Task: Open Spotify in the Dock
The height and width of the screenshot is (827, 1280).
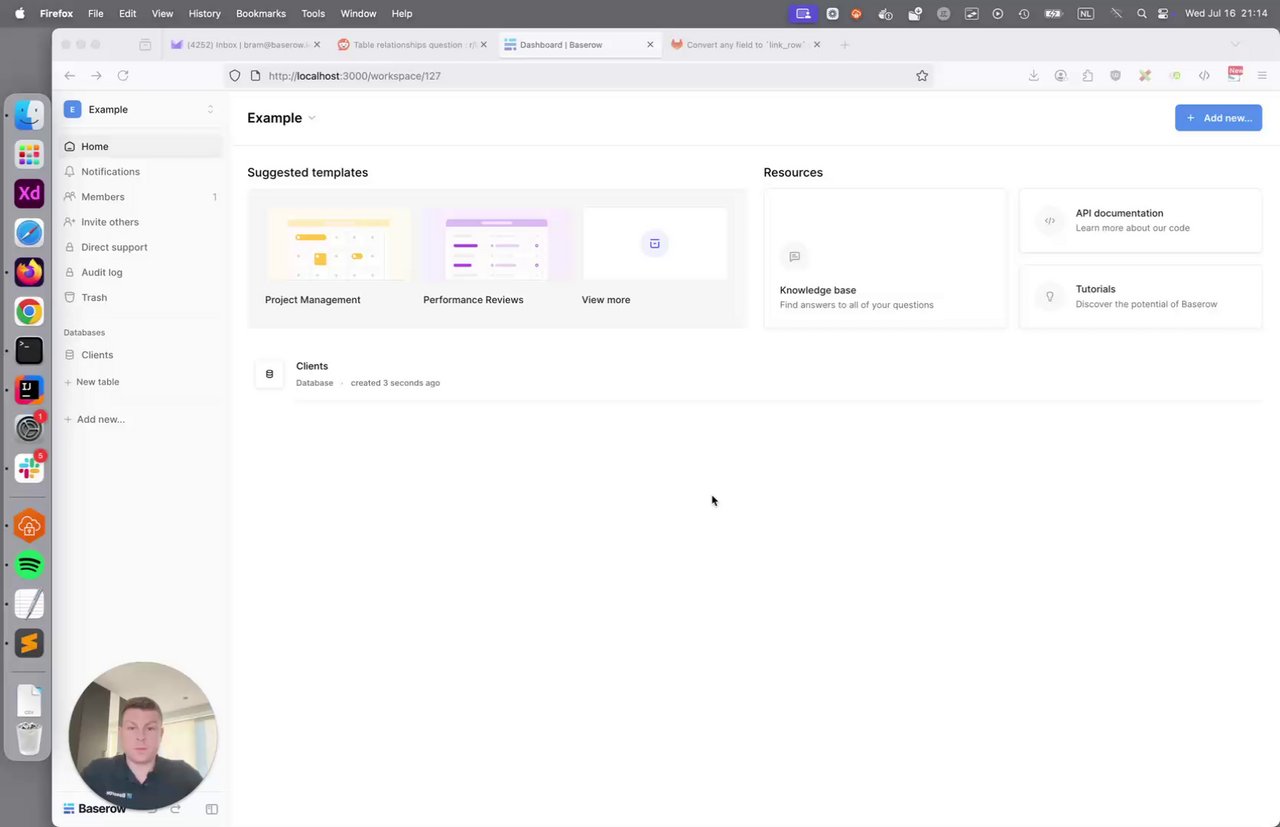Action: [29, 565]
